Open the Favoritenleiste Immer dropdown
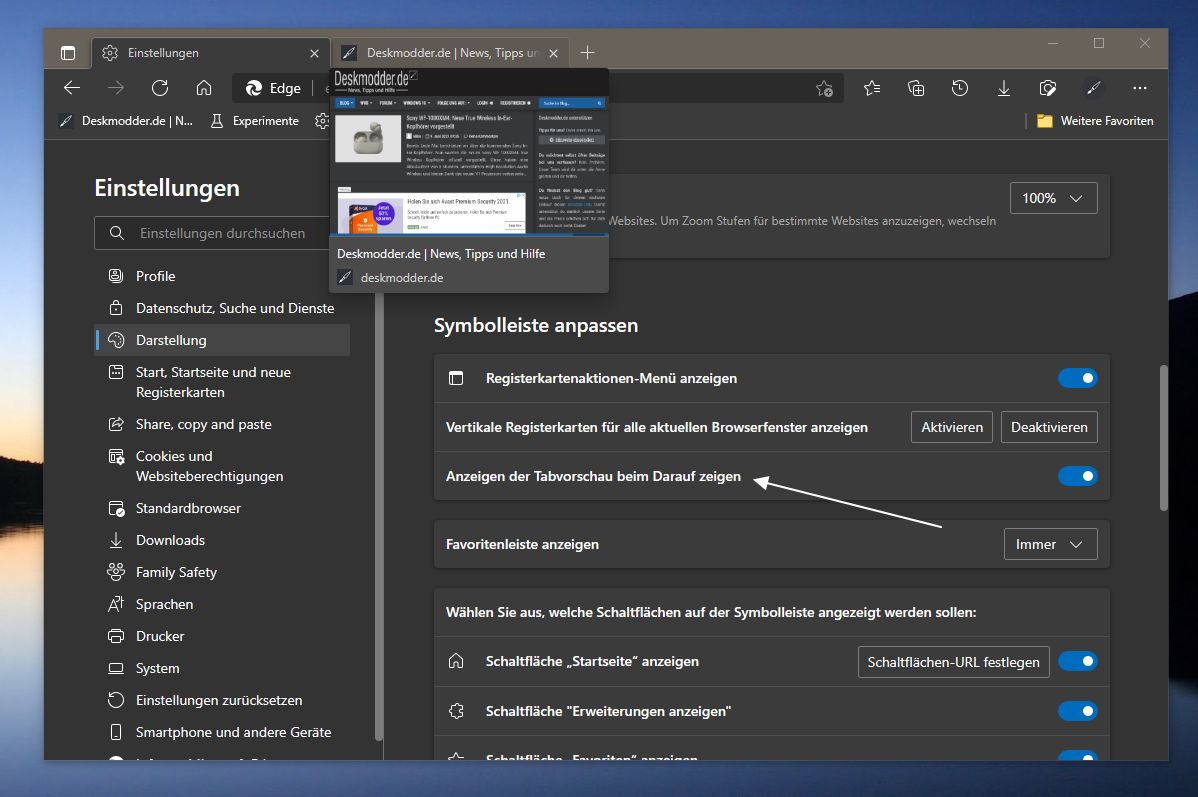This screenshot has width=1198, height=797. click(x=1051, y=544)
